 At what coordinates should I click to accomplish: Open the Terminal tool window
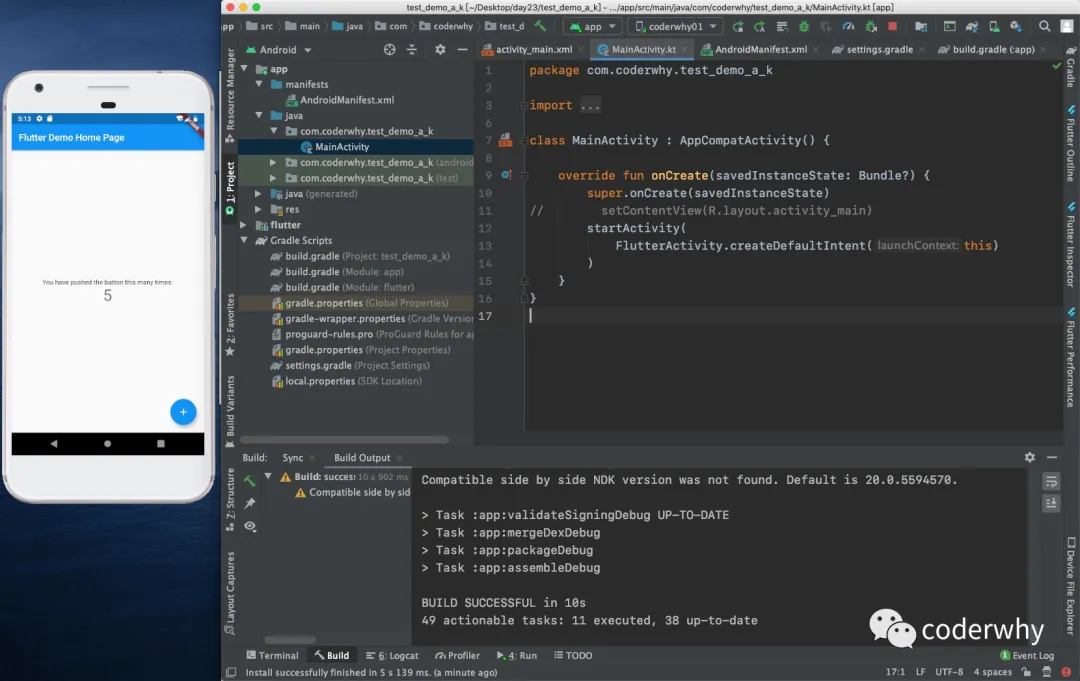pos(273,656)
